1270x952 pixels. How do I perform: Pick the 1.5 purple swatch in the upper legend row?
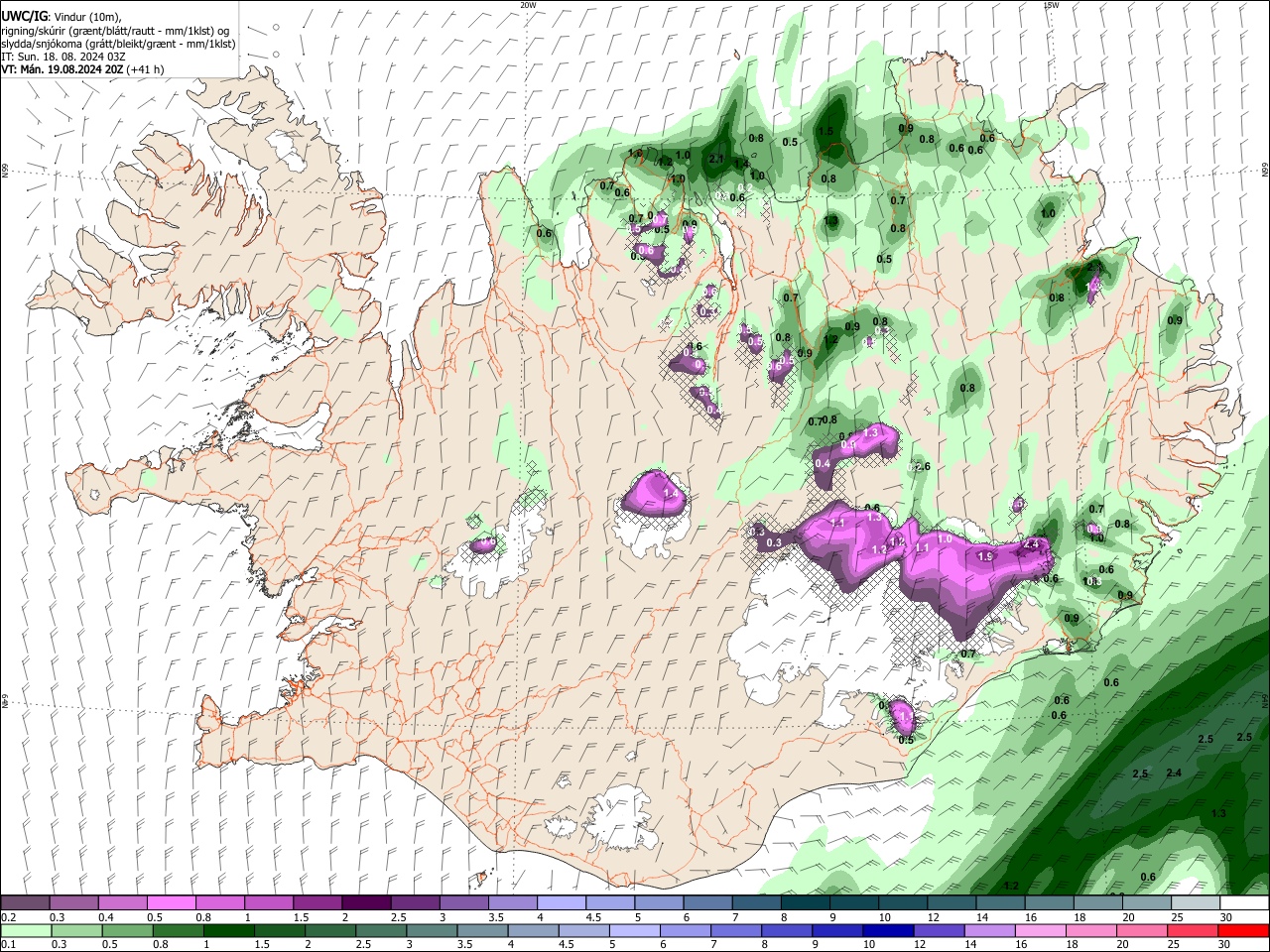coord(317,902)
